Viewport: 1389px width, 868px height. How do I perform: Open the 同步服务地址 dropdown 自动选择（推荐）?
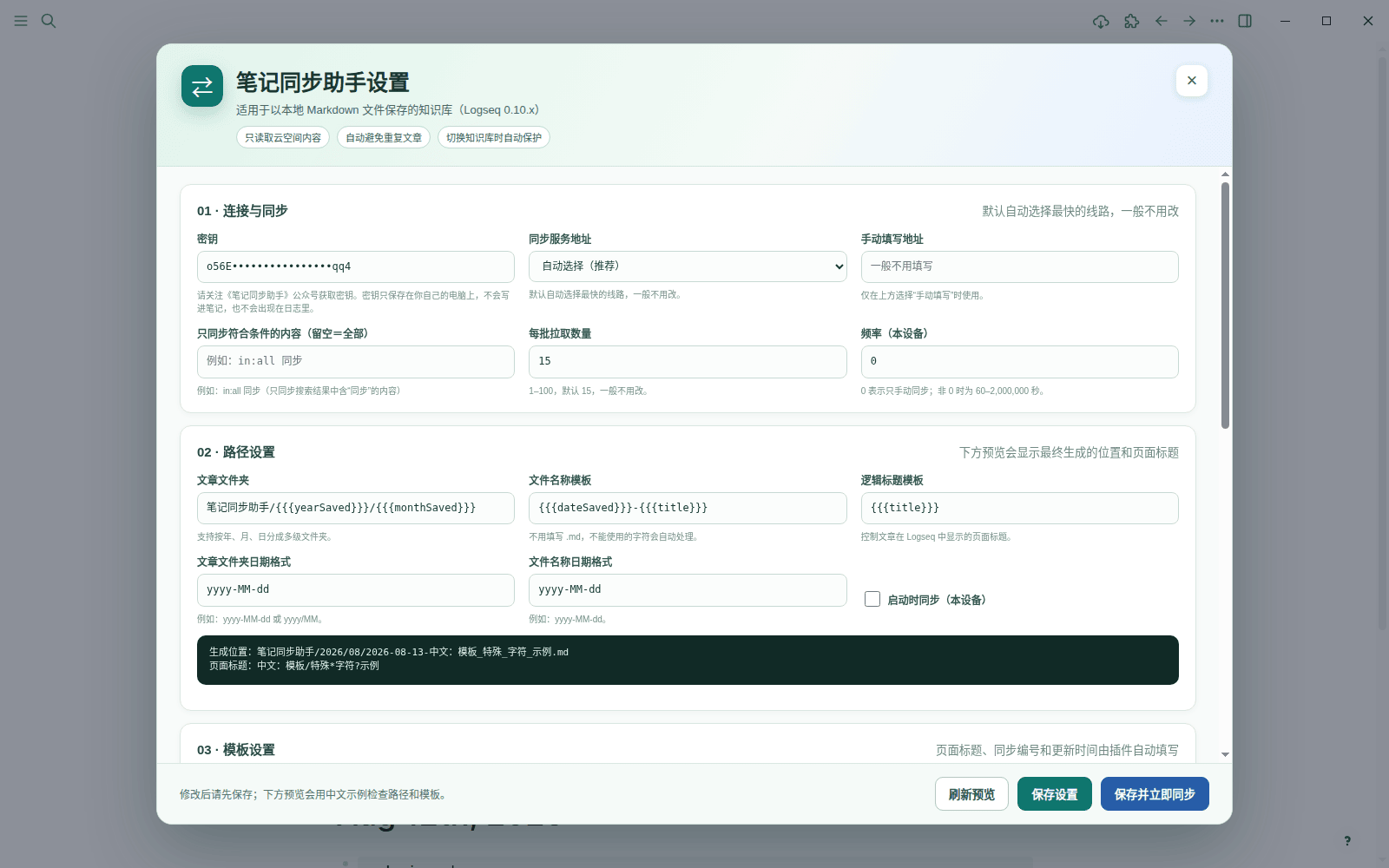pyautogui.click(x=688, y=266)
